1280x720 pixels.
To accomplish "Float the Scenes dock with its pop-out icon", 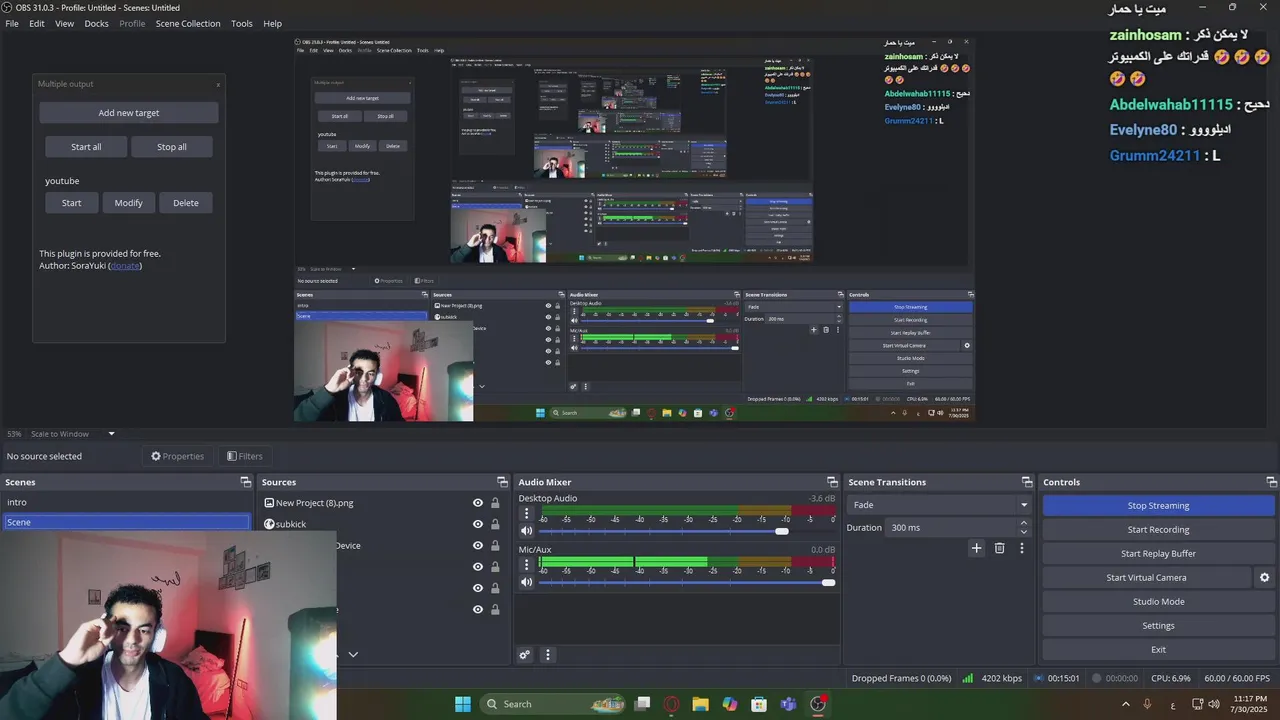I will point(246,482).
